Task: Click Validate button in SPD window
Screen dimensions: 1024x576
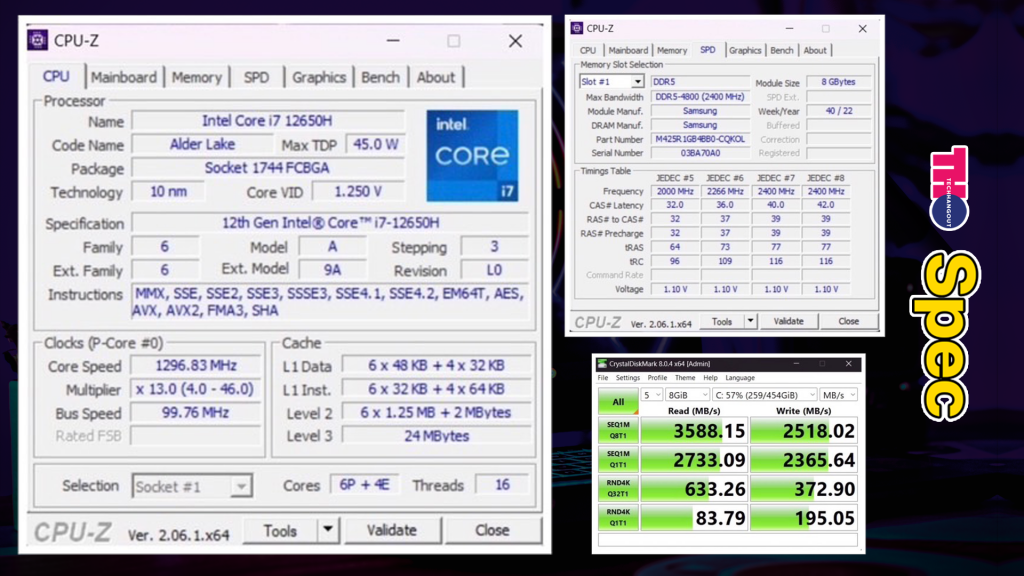Action: (x=788, y=321)
